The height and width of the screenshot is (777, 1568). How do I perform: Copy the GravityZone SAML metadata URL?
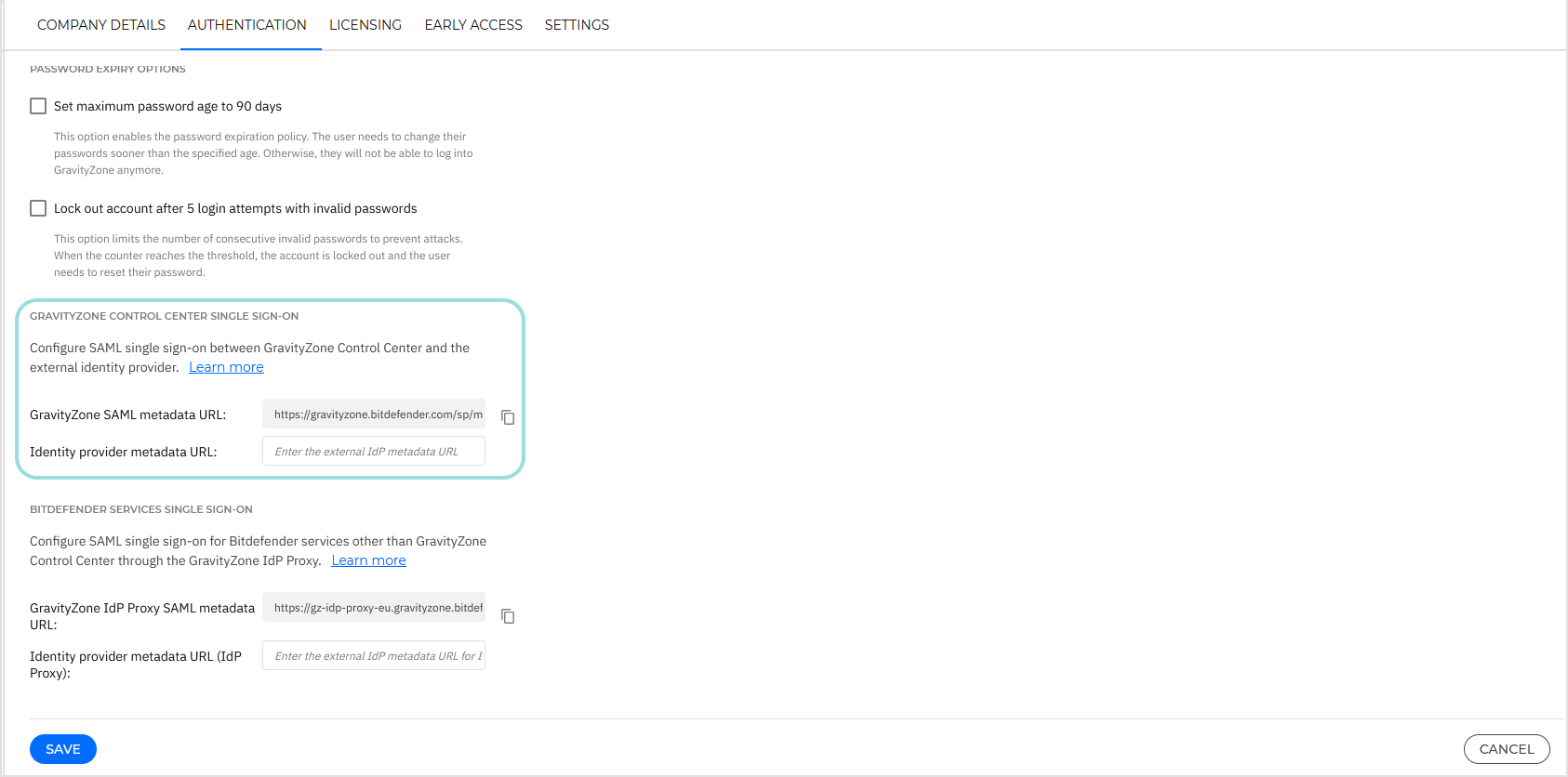coord(508,417)
